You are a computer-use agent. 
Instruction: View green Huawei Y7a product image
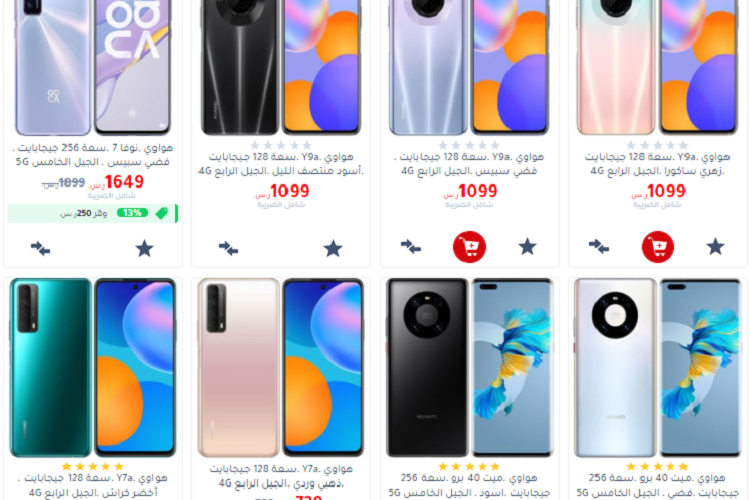coord(92,368)
